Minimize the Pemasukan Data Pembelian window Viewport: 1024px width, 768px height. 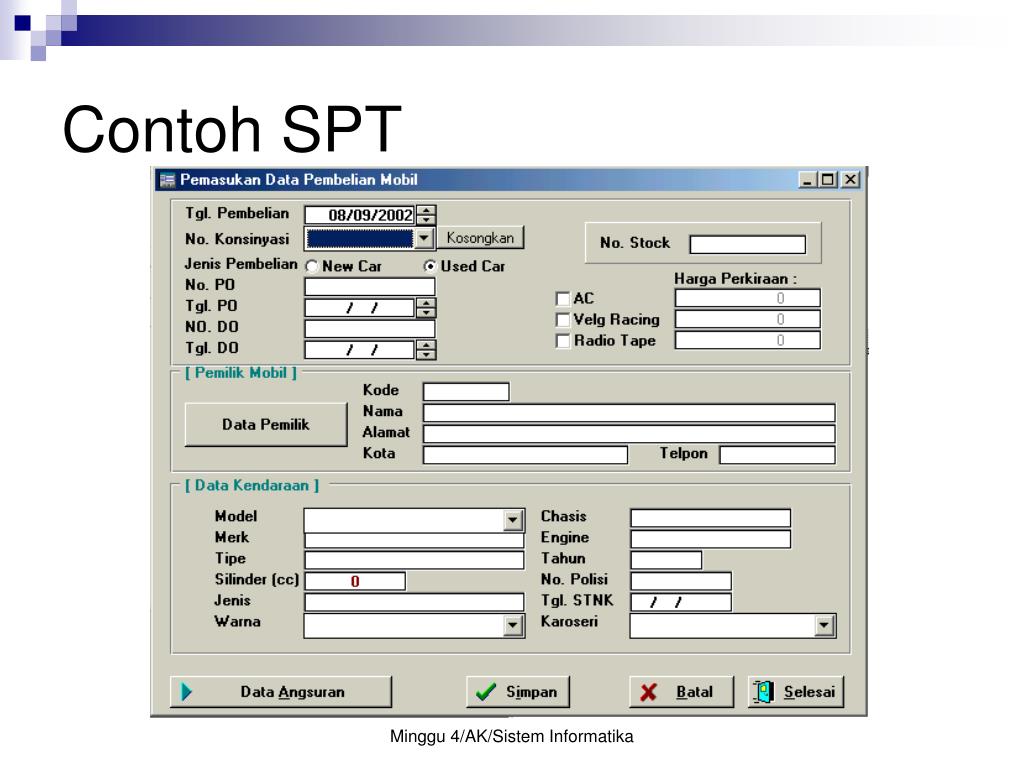(808, 180)
